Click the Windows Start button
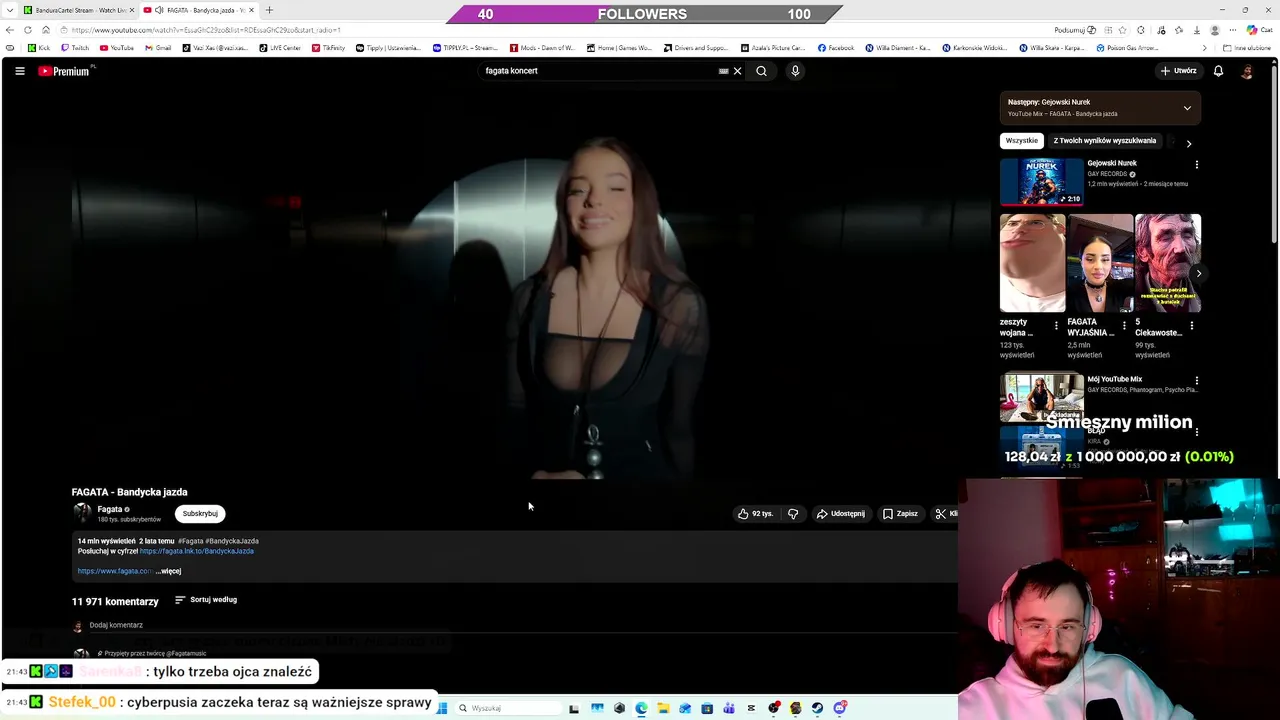This screenshot has height=720, width=1280. click(442, 708)
